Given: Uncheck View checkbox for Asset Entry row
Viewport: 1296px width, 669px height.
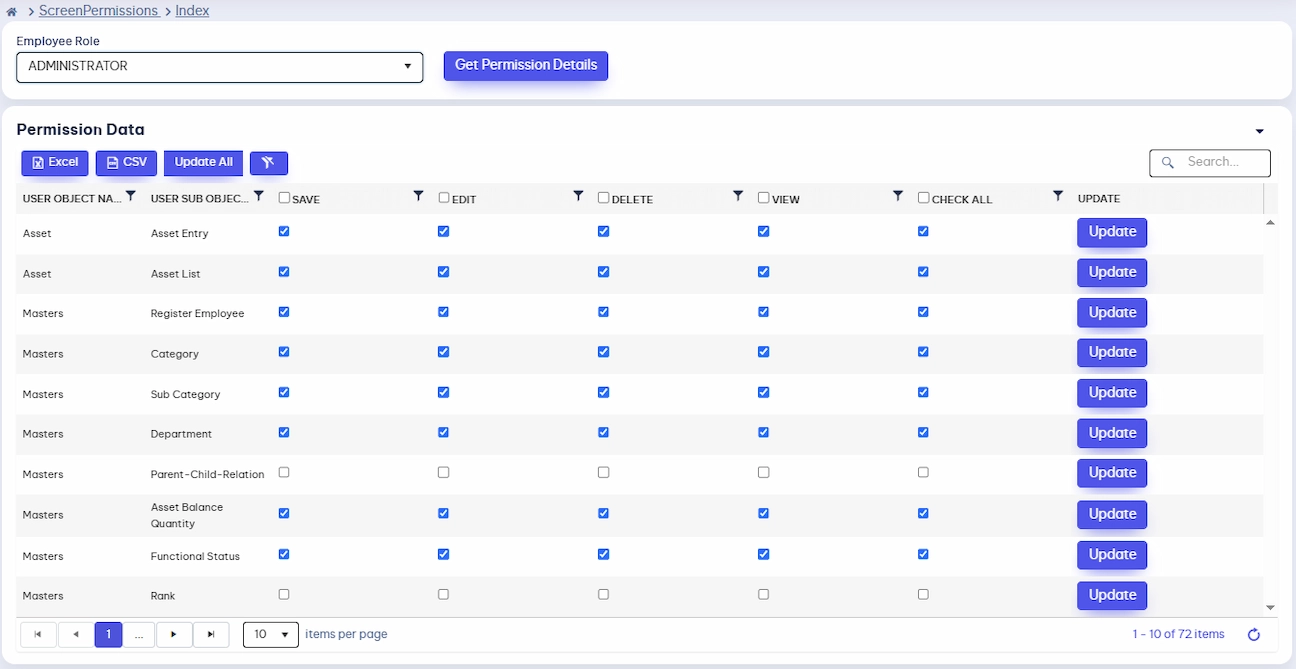Looking at the screenshot, I should pos(763,231).
